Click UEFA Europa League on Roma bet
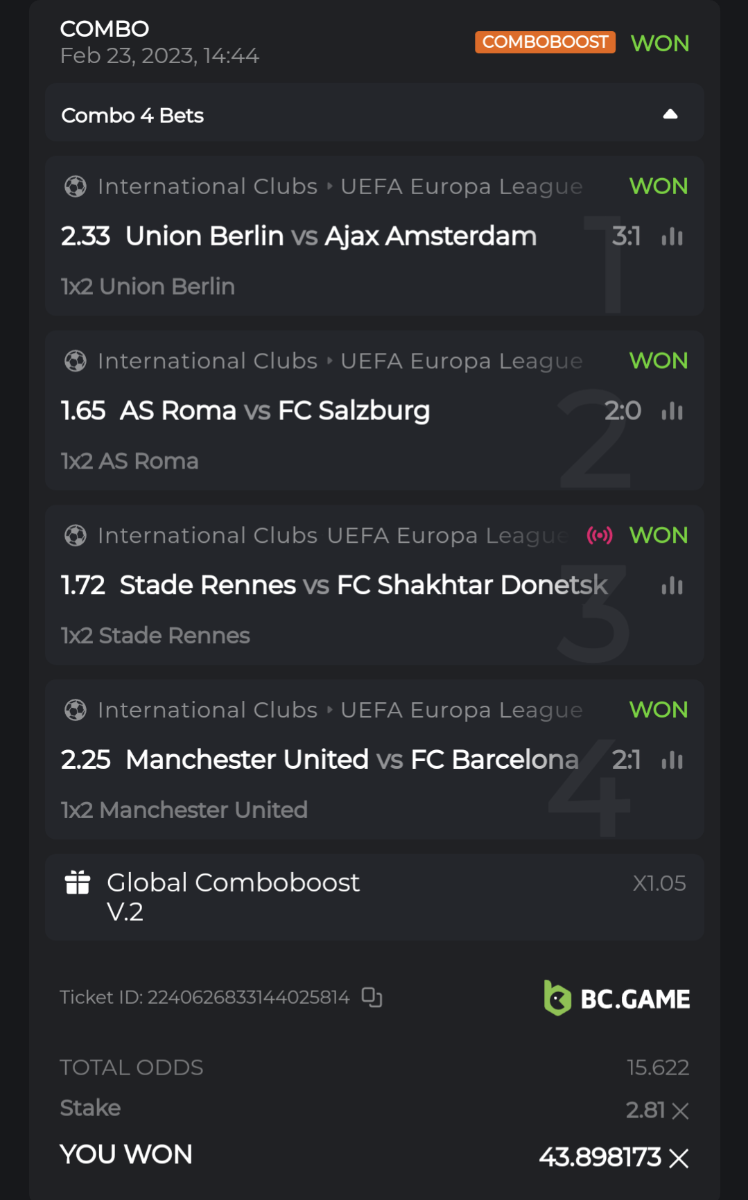 click(461, 361)
